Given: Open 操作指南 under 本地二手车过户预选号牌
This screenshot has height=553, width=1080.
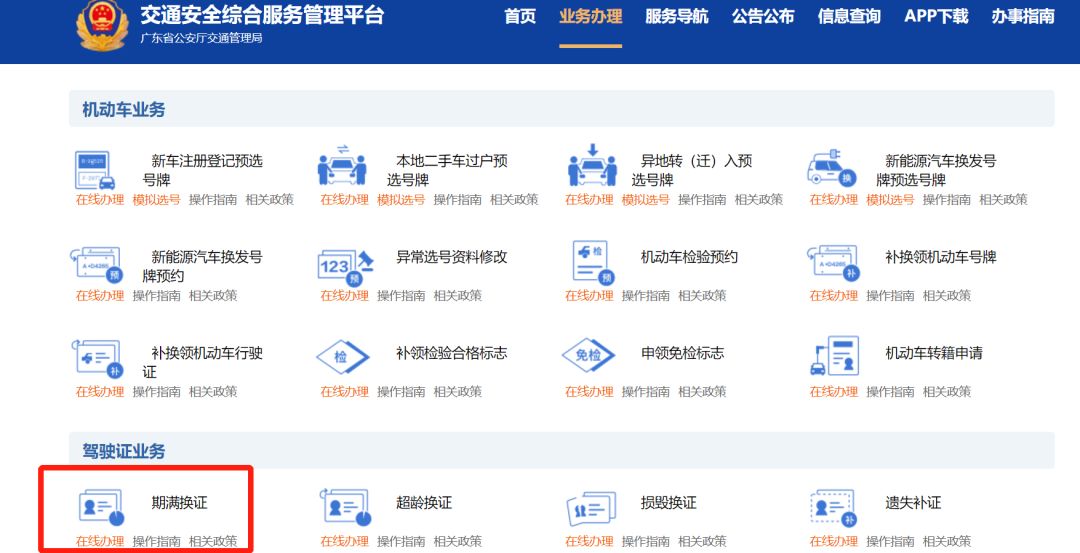Looking at the screenshot, I should pos(457,200).
